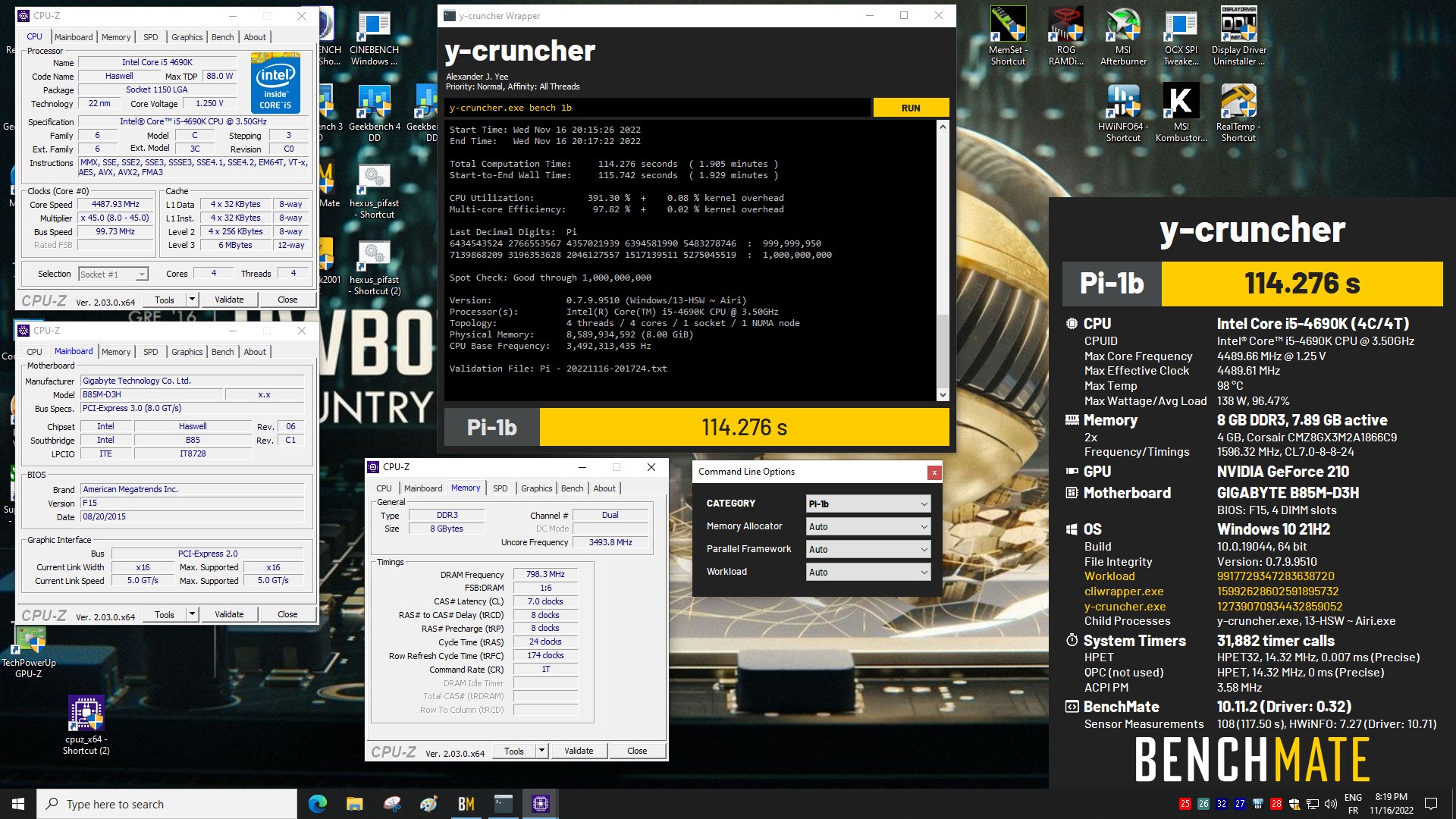Click Close button in Memory CPU-Z window
Screen dimensions: 1456x819
(x=637, y=751)
